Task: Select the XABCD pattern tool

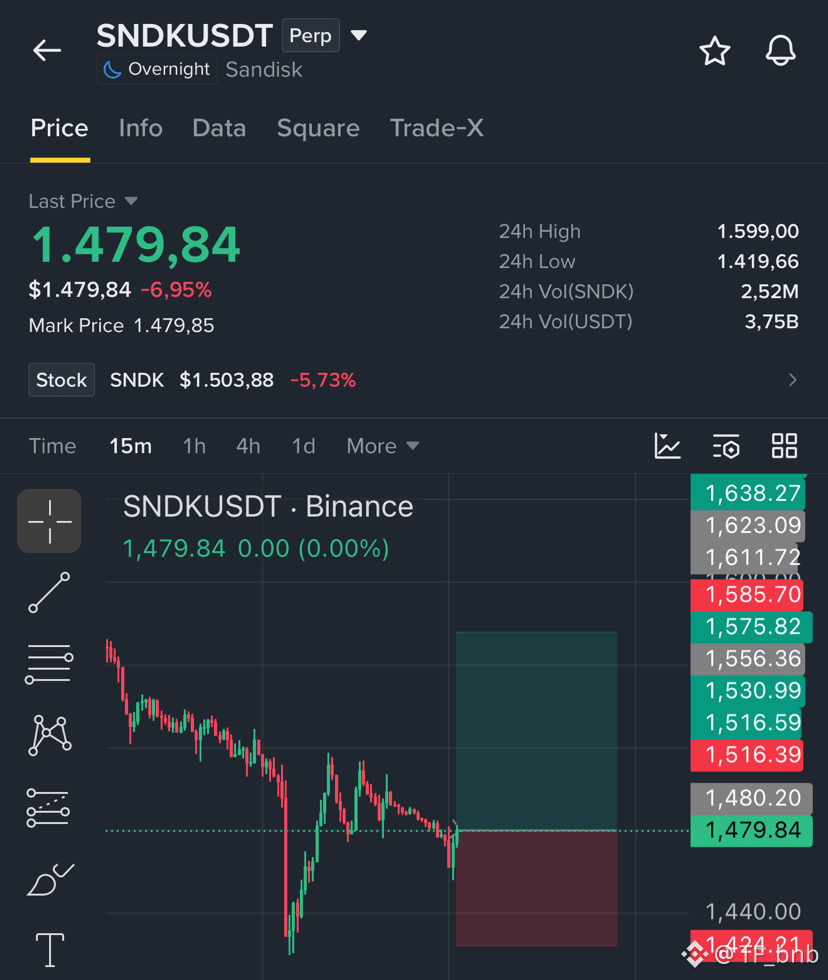Action: point(50,736)
